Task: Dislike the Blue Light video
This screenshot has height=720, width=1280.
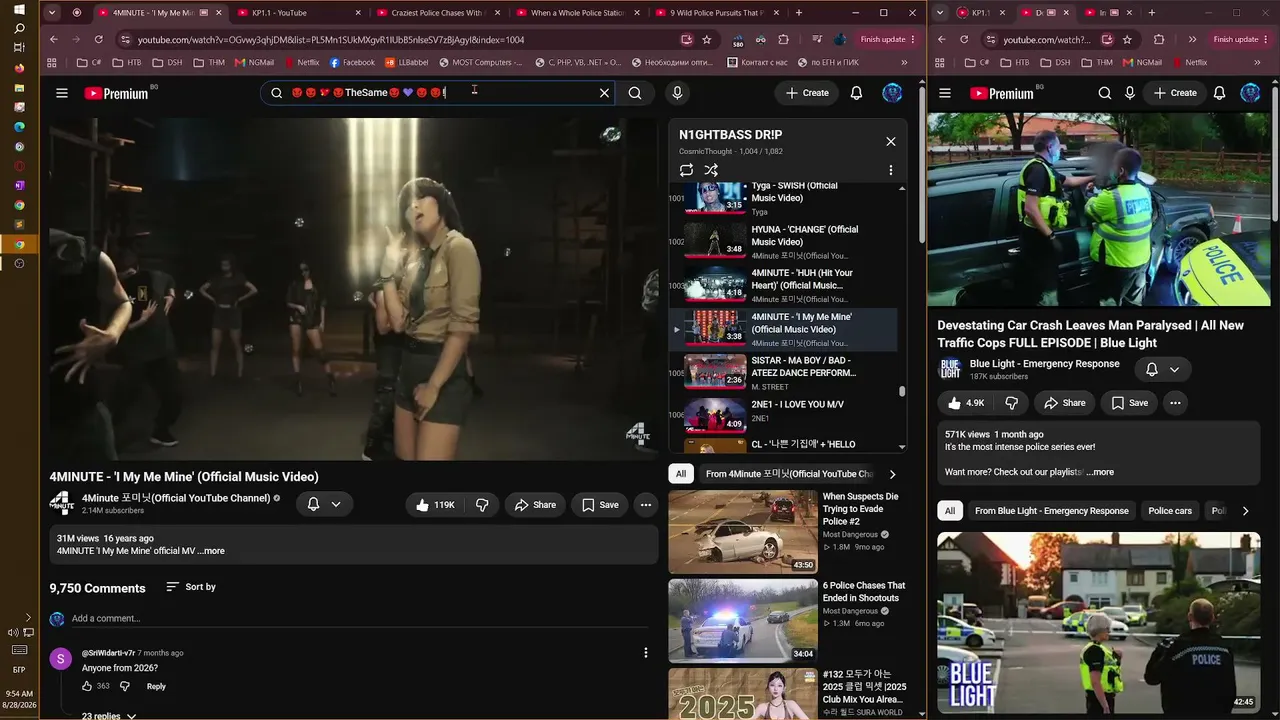Action: 1011,403
